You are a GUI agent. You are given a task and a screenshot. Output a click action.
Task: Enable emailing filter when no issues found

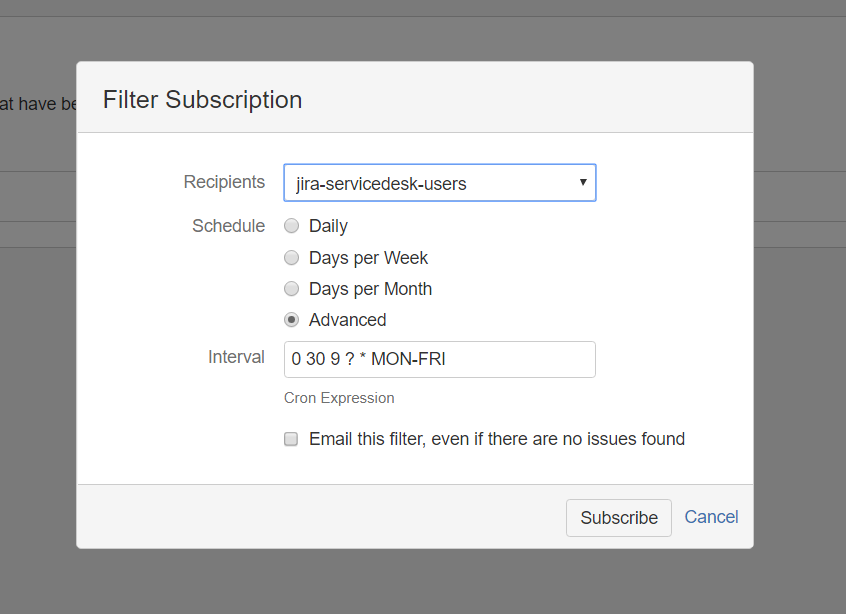pos(291,439)
